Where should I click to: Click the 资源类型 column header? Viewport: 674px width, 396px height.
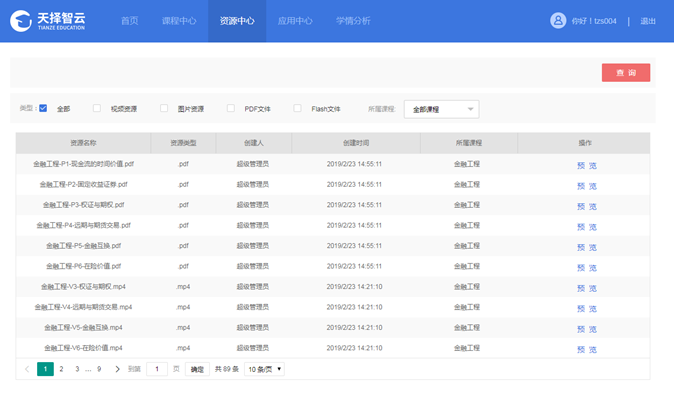pos(184,143)
